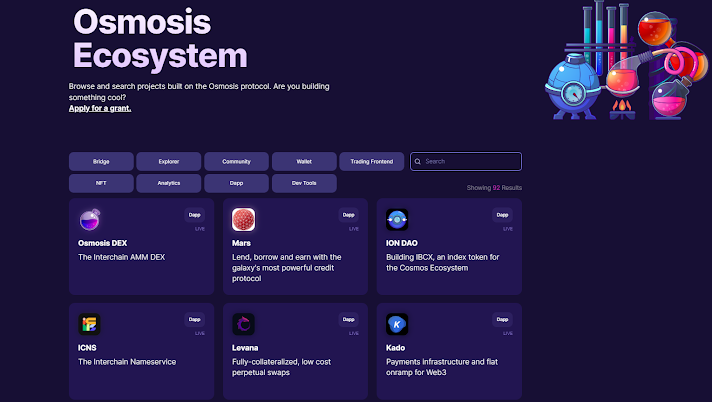Viewport: 712px width, 402px height.
Task: Focus the Search input field
Action: coord(466,162)
